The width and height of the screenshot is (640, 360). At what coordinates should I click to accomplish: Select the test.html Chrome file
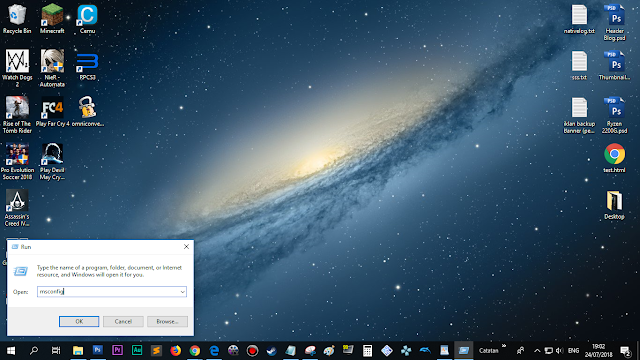click(614, 158)
